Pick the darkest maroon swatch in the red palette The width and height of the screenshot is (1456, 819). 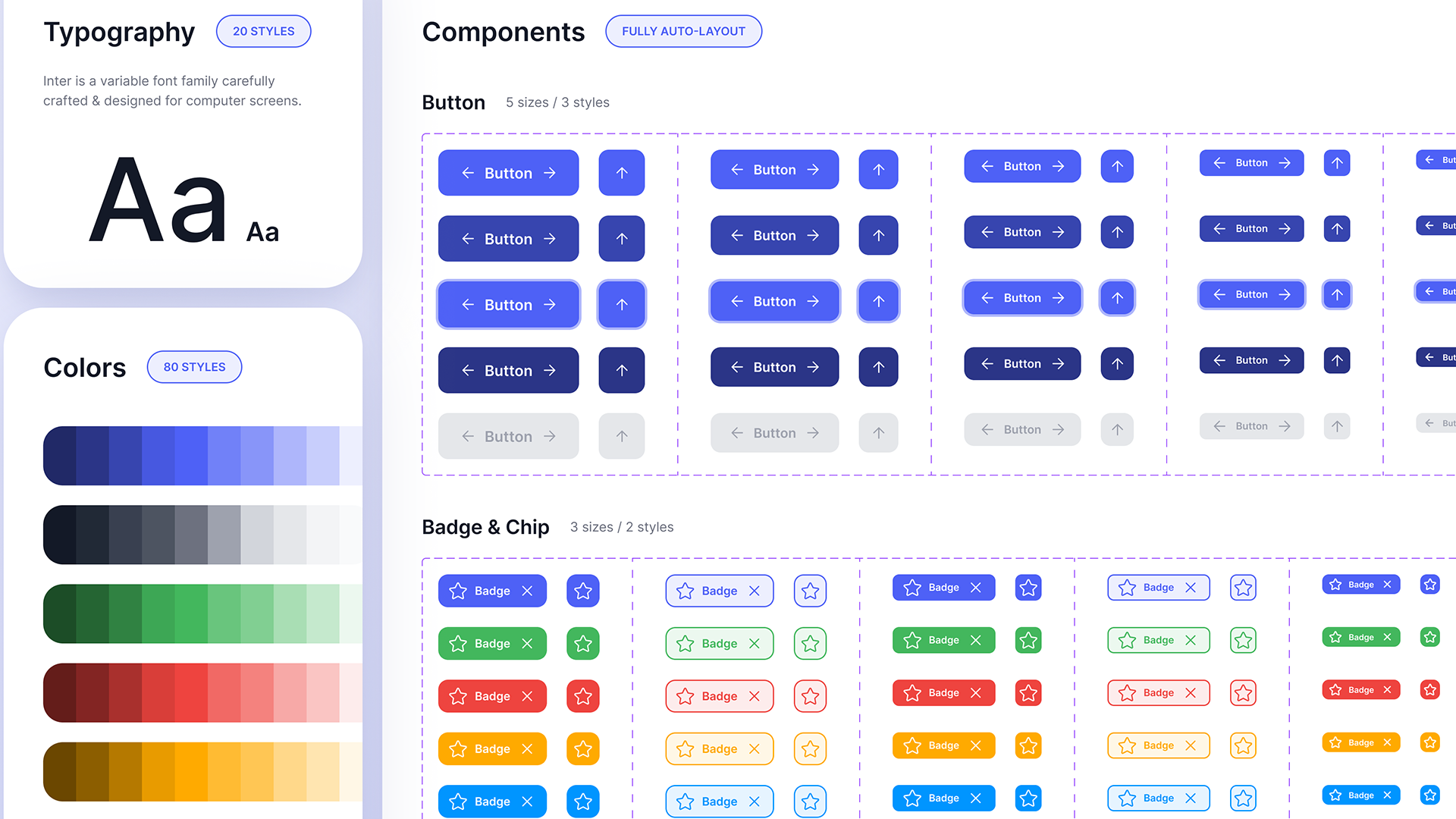pos(61,692)
